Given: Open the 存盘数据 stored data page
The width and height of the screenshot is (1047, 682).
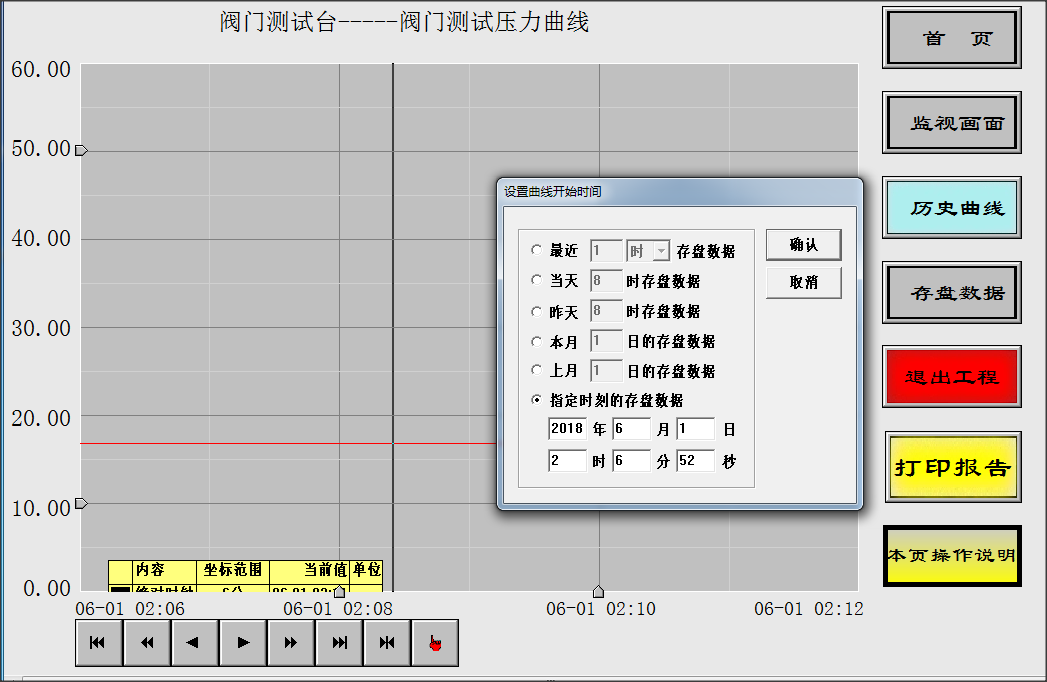Looking at the screenshot, I should click(951, 292).
